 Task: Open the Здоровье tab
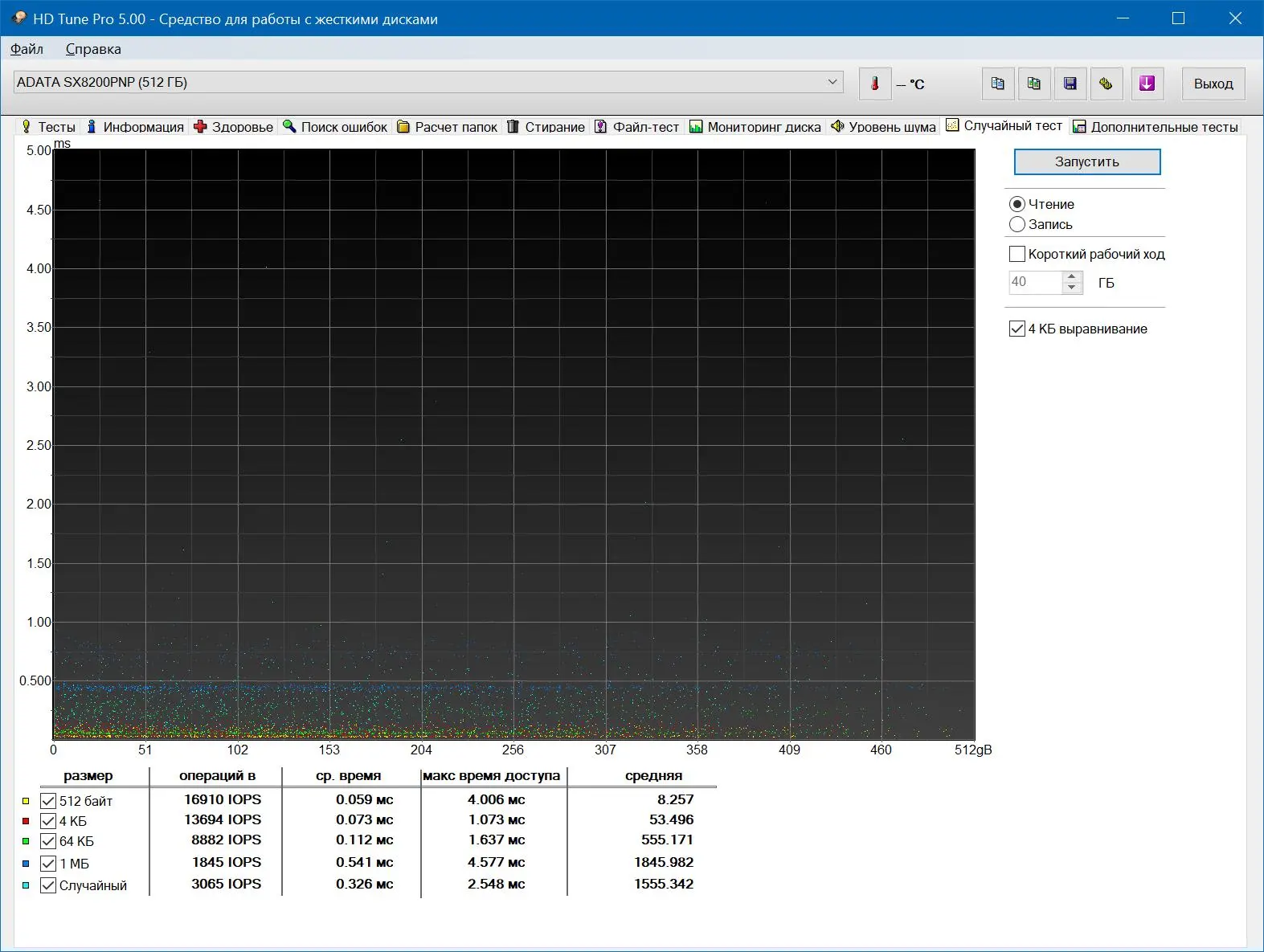[234, 127]
